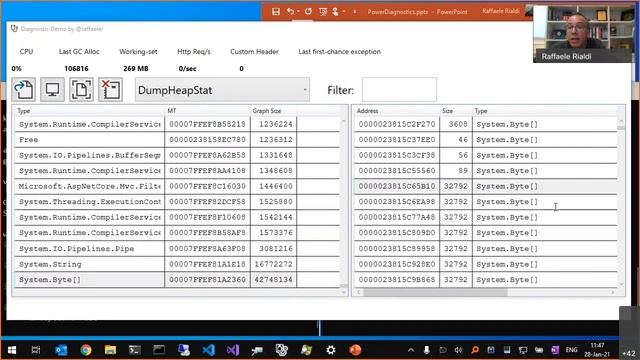Open Windows Start menu

(12, 350)
